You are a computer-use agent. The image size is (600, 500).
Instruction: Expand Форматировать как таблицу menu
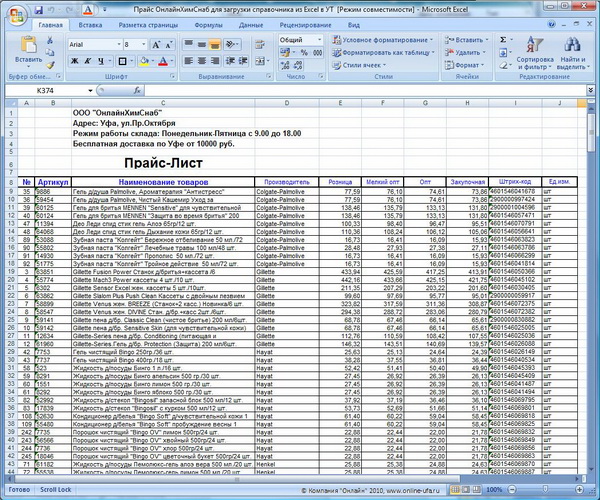click(x=384, y=53)
